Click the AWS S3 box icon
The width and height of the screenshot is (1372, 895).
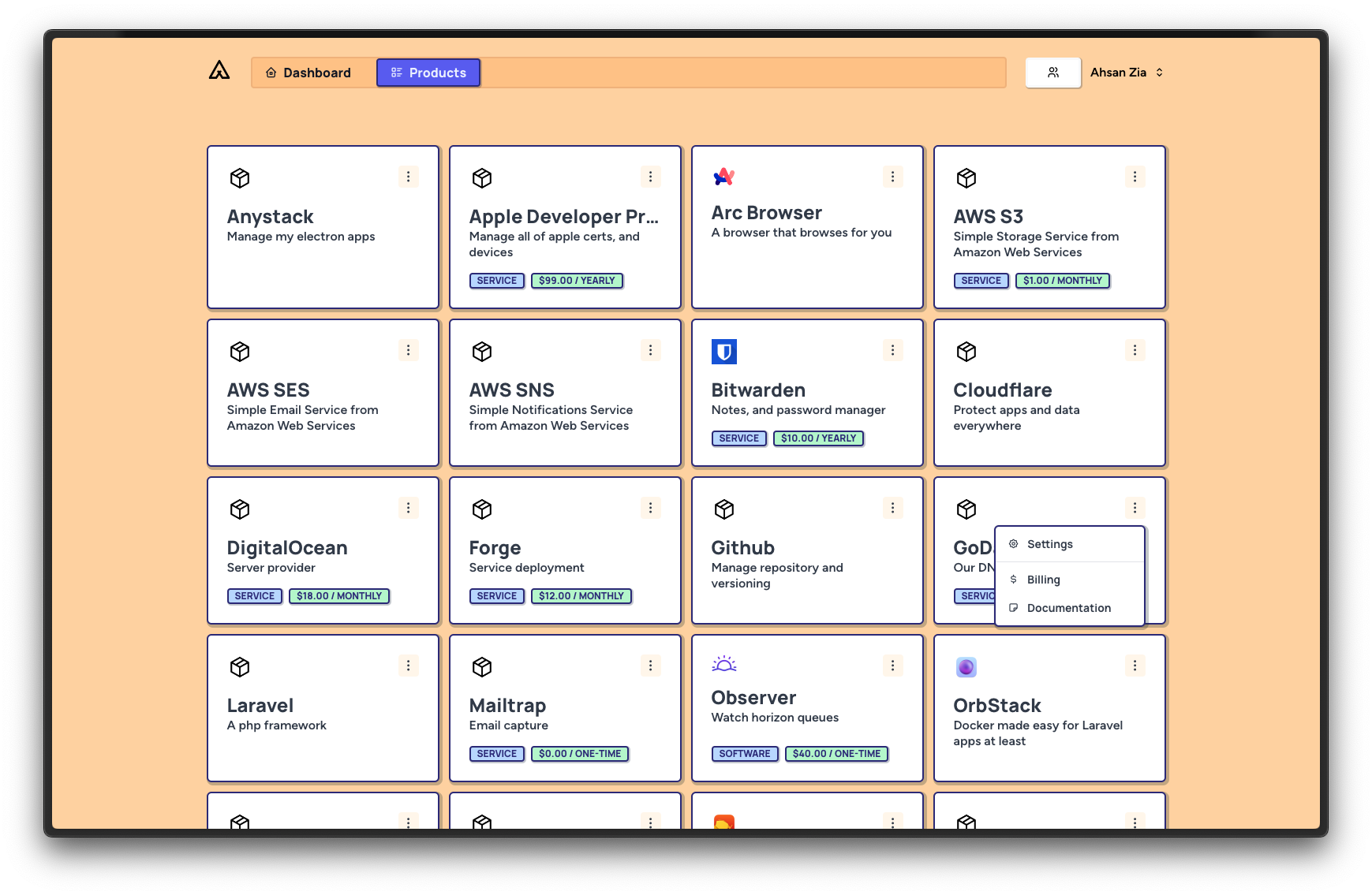(x=966, y=178)
